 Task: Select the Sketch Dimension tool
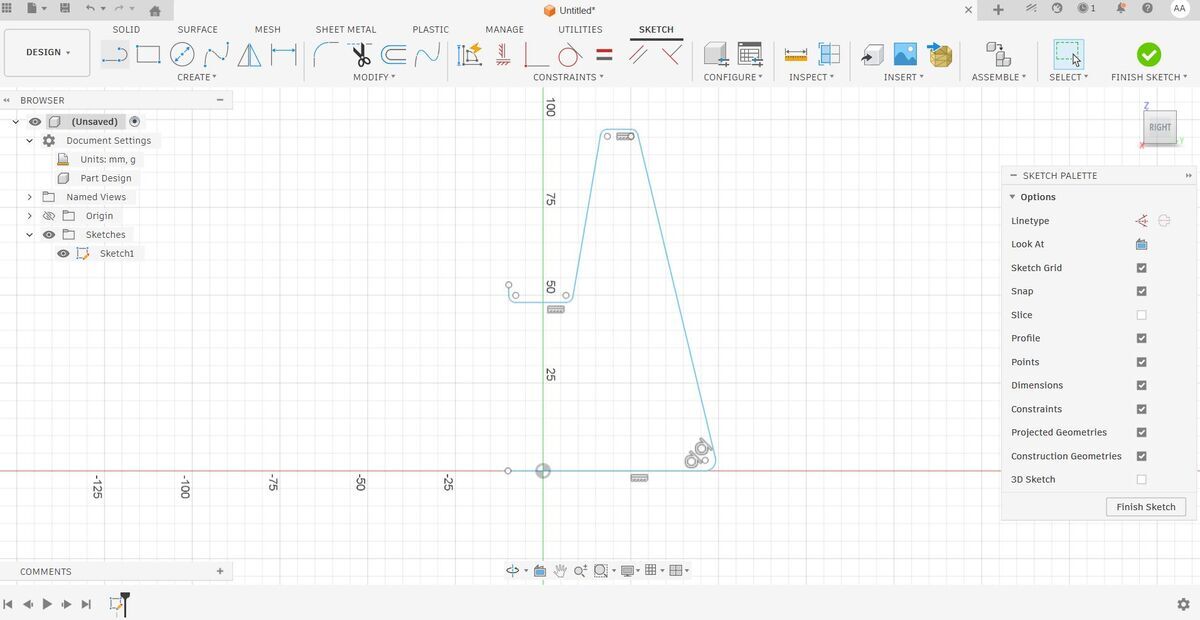(x=284, y=54)
